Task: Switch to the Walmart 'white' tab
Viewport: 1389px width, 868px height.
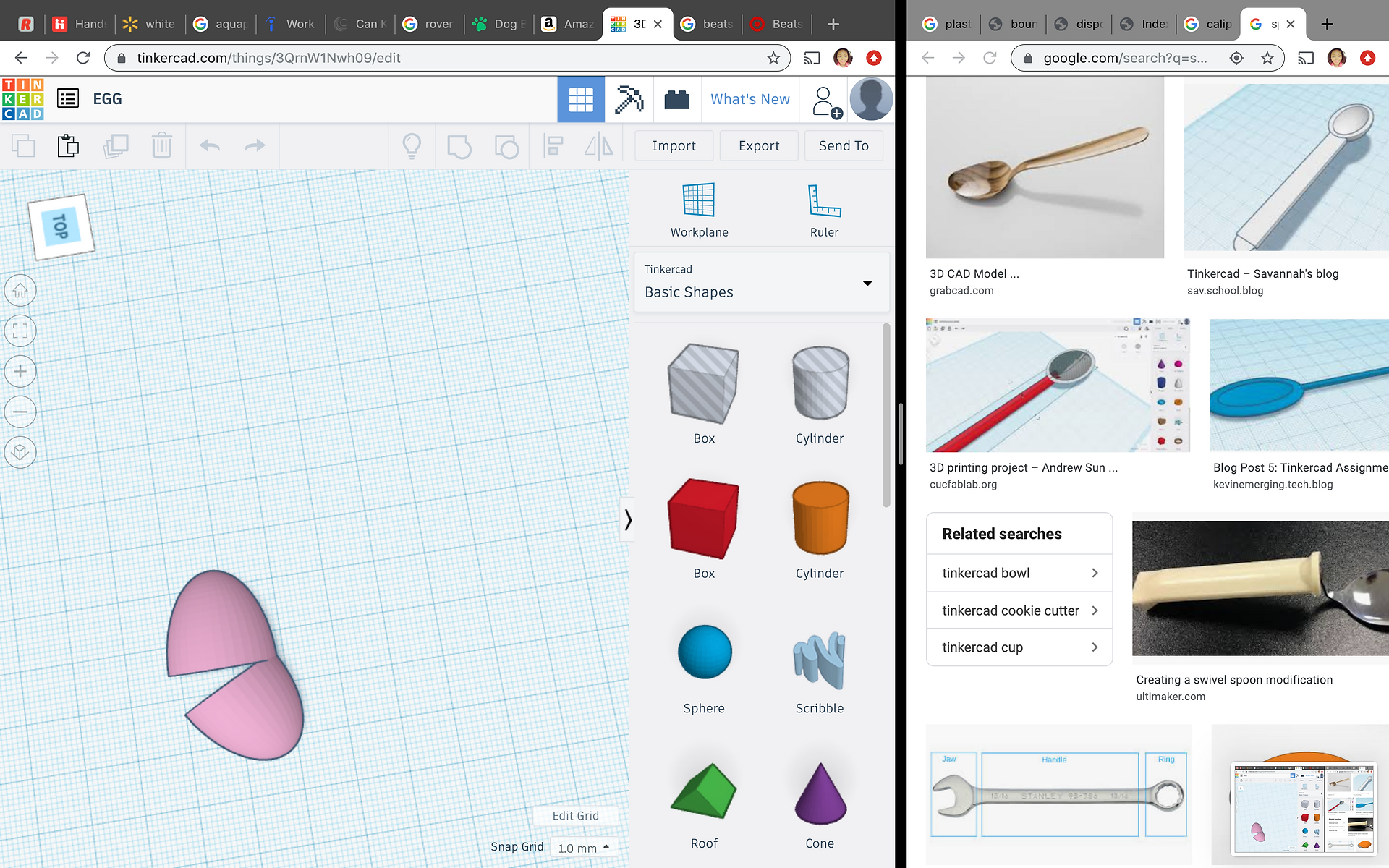Action: click(x=150, y=24)
